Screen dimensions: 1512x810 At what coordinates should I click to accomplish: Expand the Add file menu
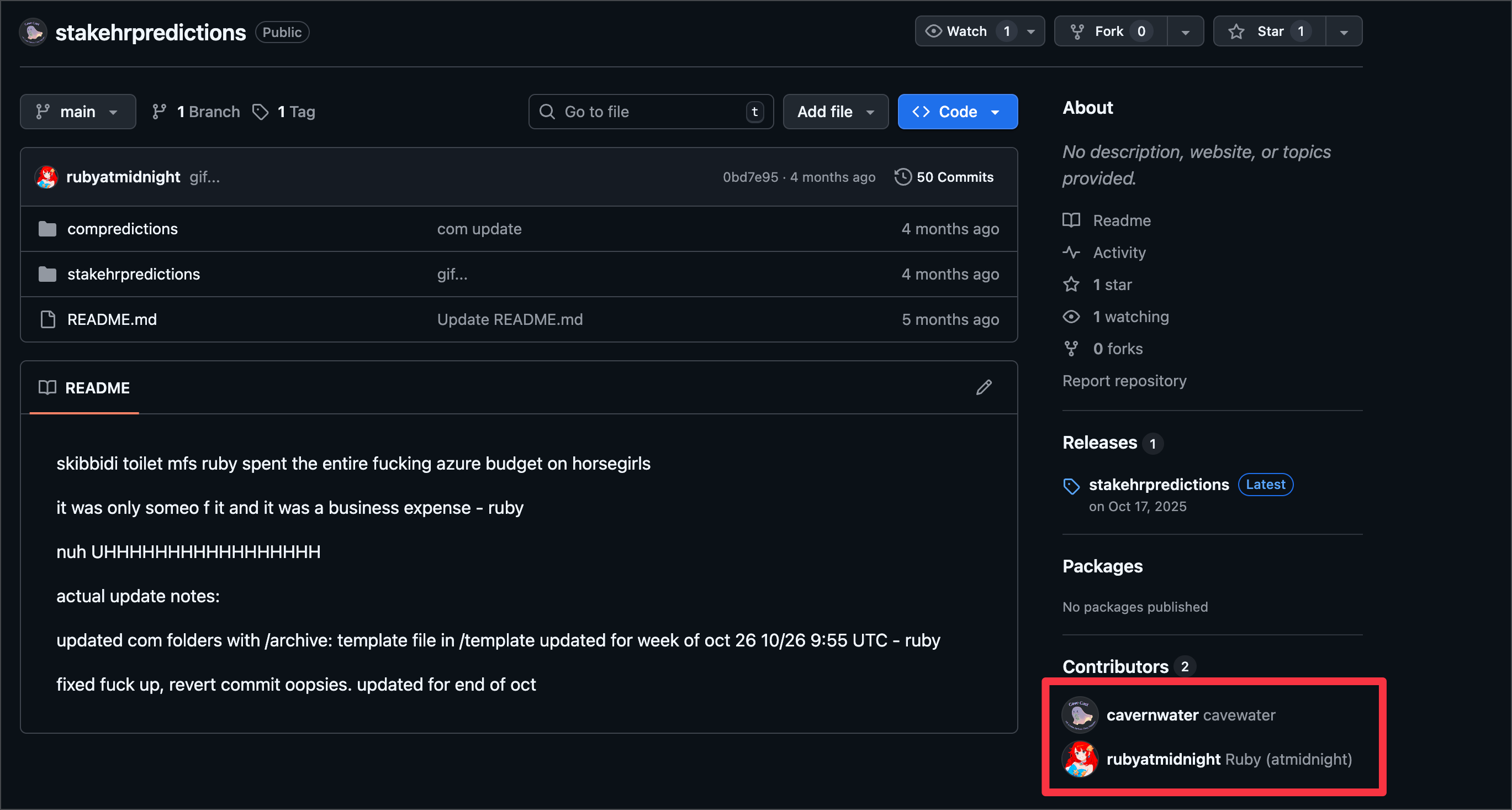(835, 112)
